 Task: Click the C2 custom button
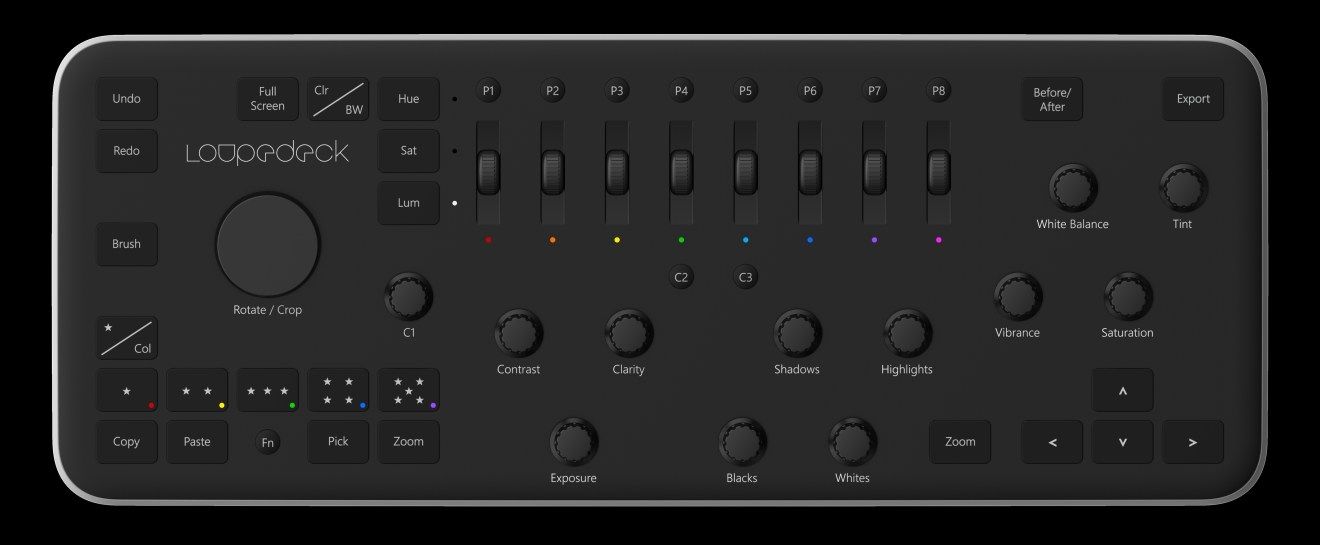[x=681, y=277]
